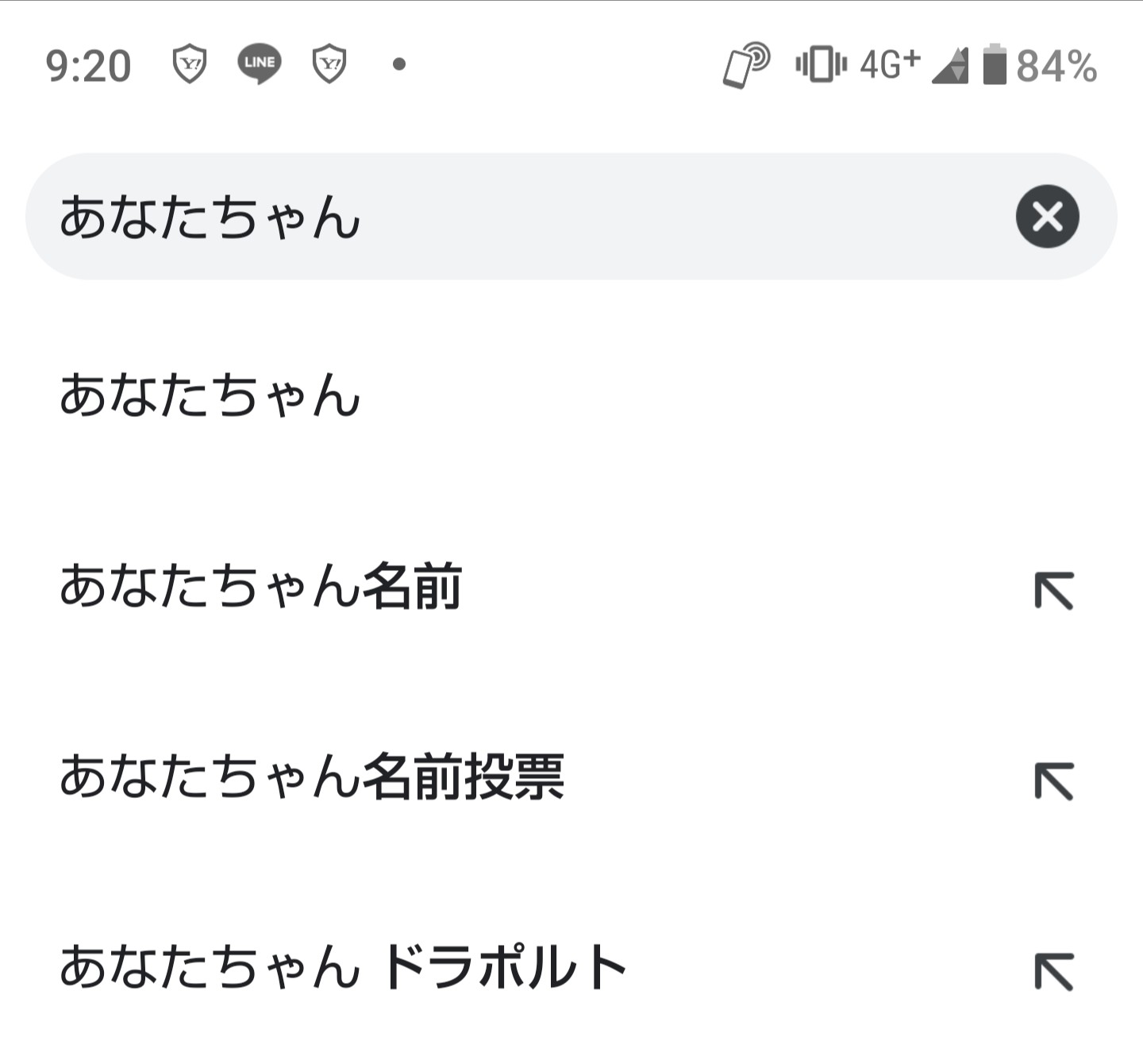Viewport: 1143px width, 1064px height.
Task: Tap the phone casting status icon
Action: coord(746,64)
